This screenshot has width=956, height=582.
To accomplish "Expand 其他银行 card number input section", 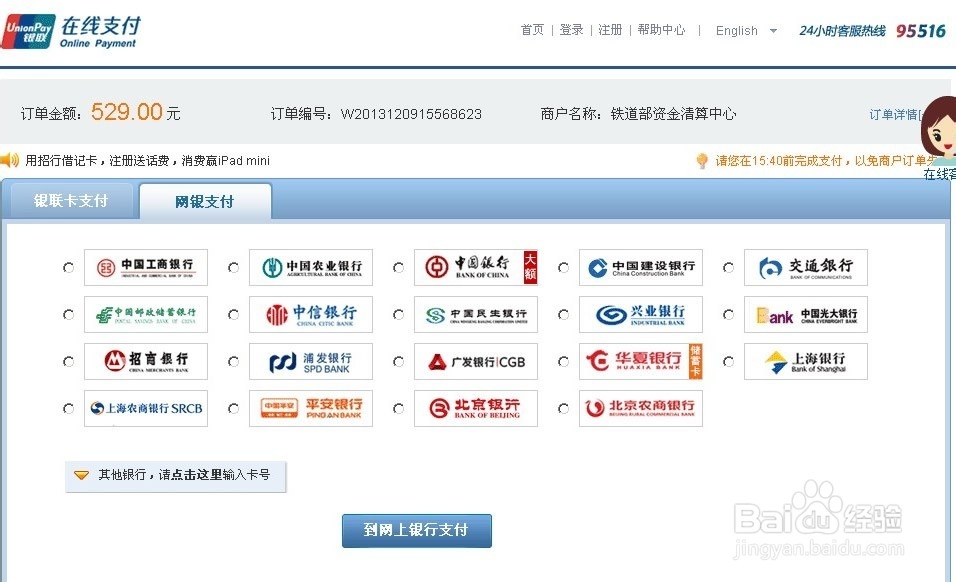I will coord(176,476).
